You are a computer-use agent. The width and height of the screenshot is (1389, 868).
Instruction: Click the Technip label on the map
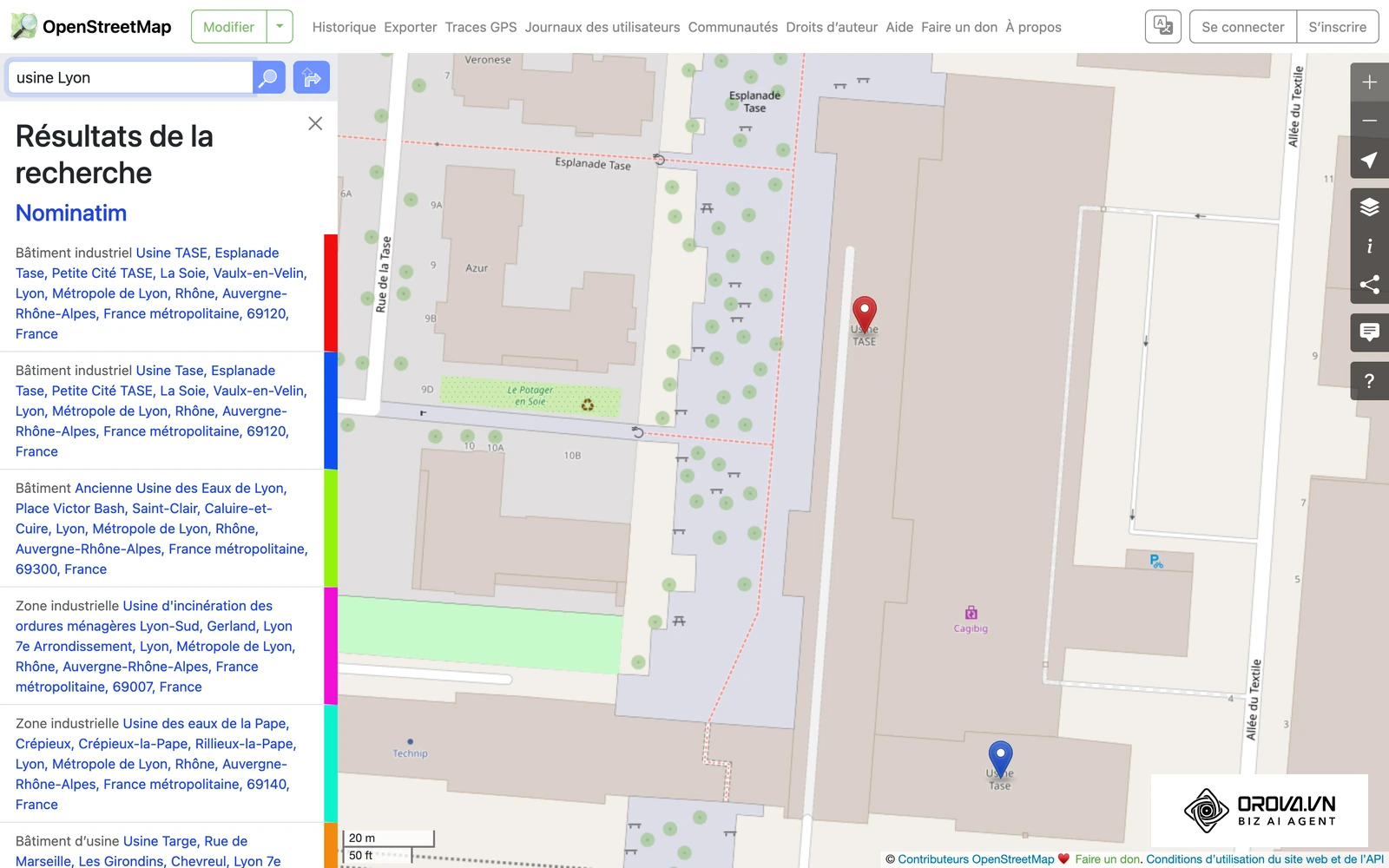pyautogui.click(x=410, y=753)
